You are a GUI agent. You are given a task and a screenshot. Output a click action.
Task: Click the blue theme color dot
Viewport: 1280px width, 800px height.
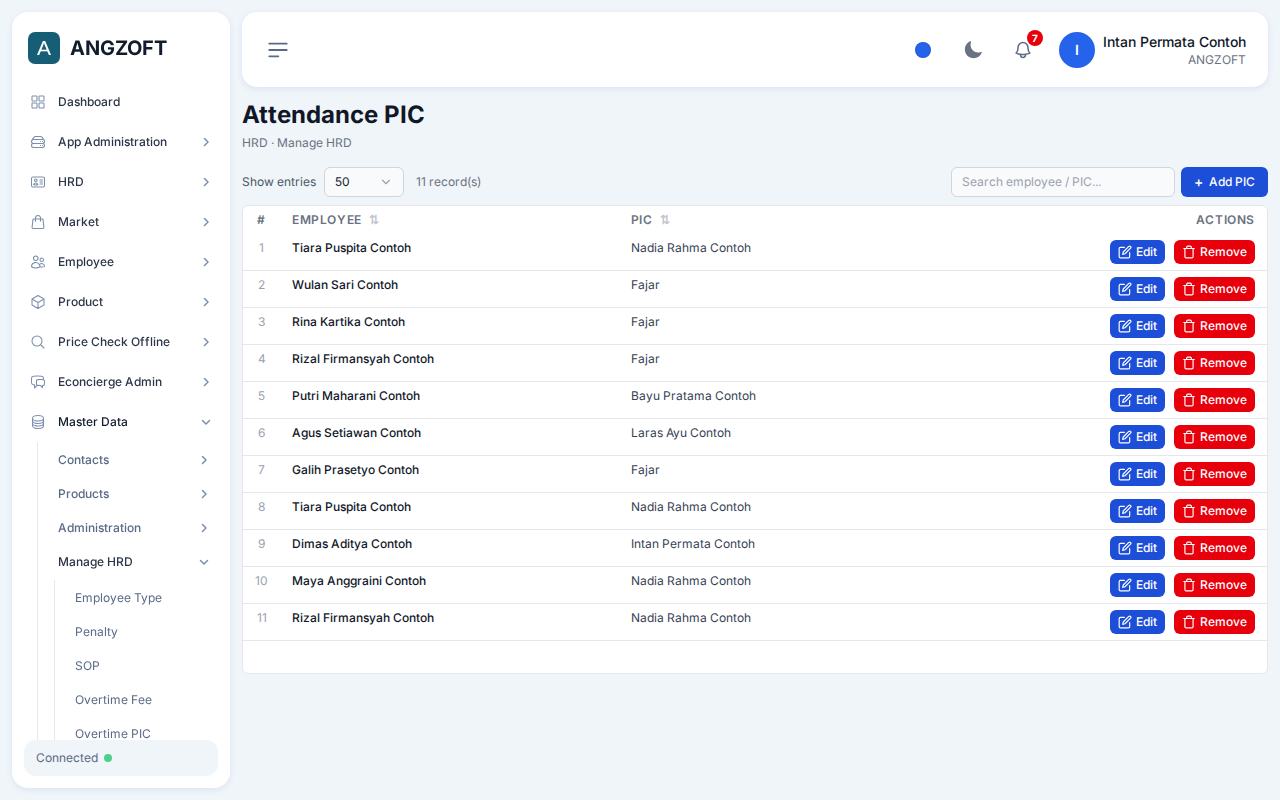tap(923, 50)
